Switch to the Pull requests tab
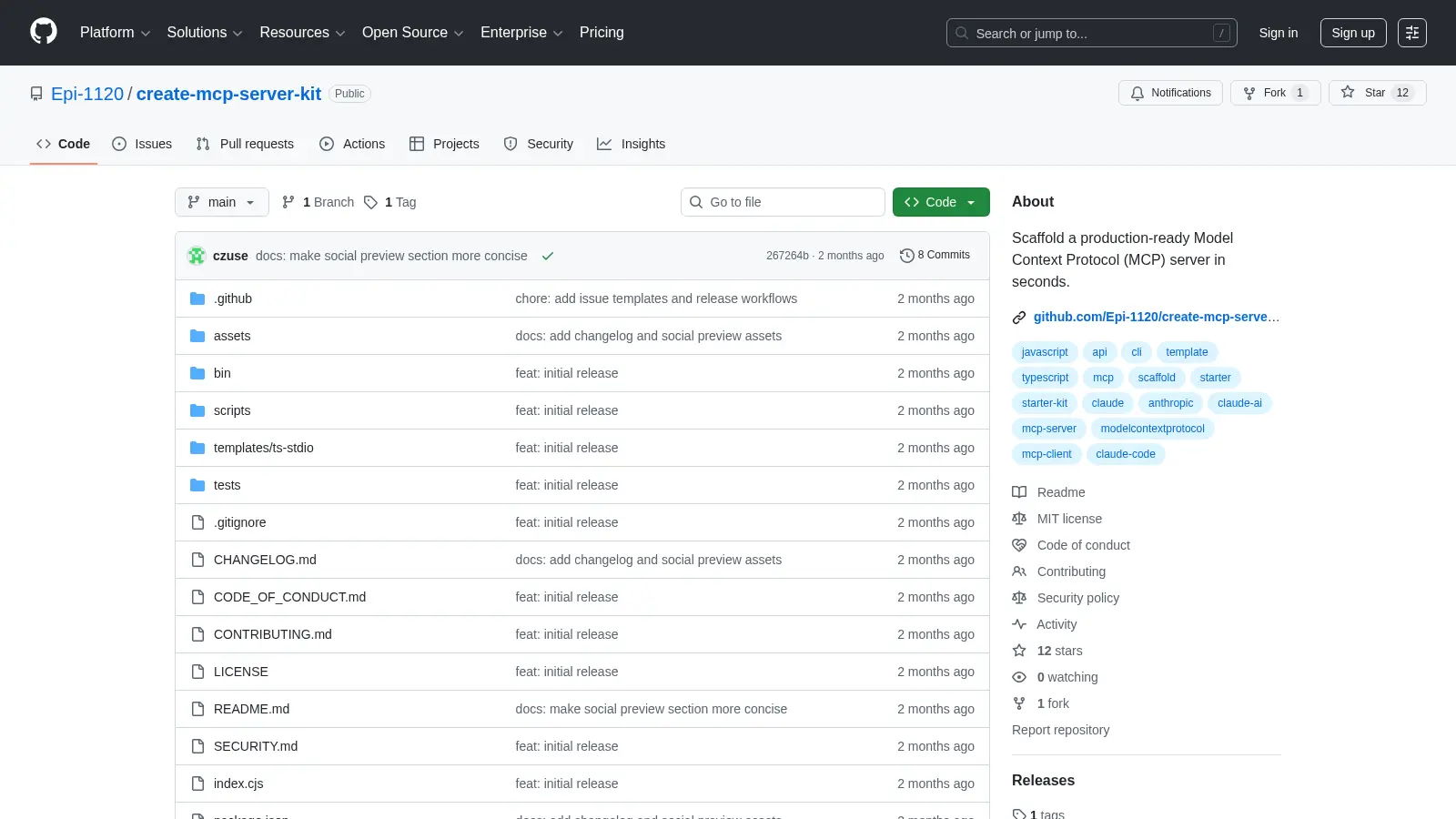1456x819 pixels. (x=245, y=144)
